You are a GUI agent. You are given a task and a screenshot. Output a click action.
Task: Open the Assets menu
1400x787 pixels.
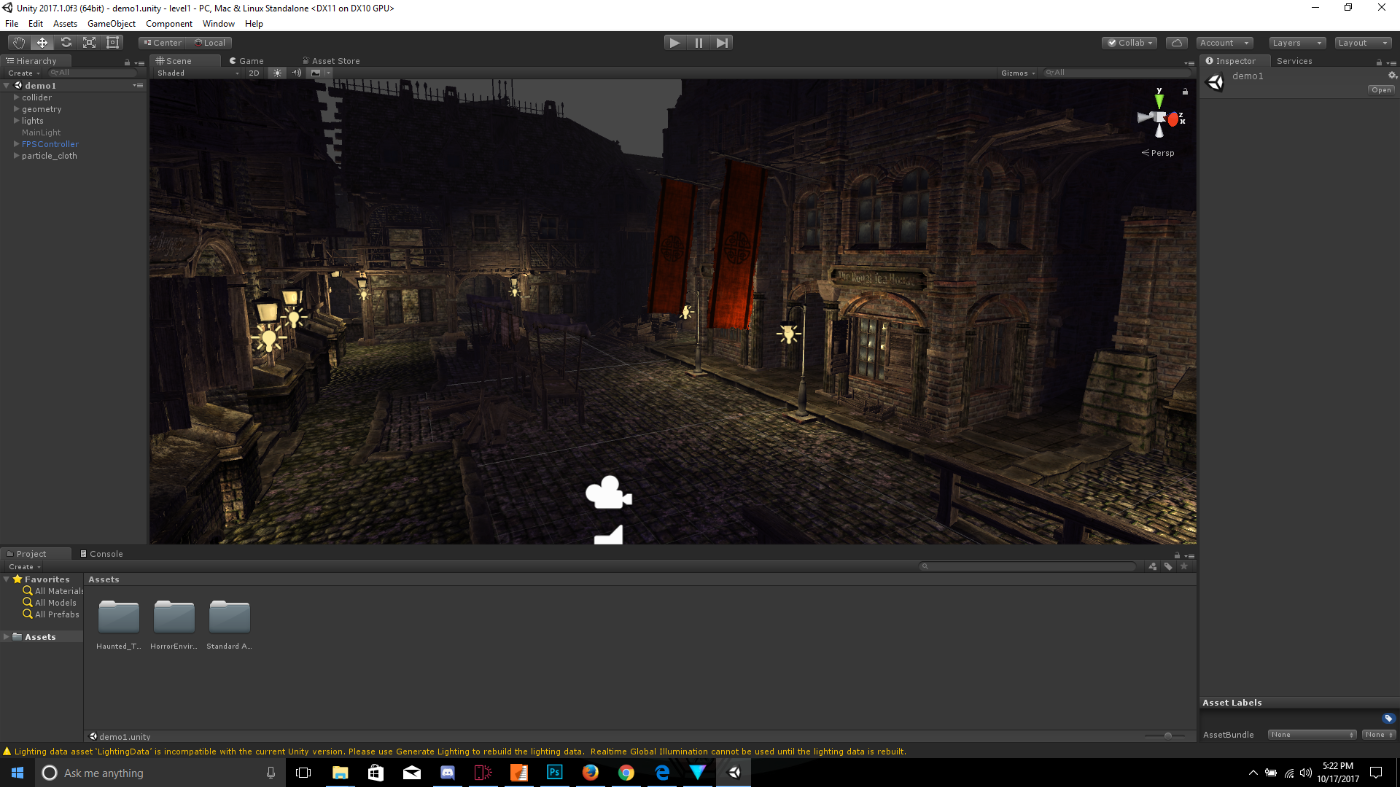click(64, 23)
